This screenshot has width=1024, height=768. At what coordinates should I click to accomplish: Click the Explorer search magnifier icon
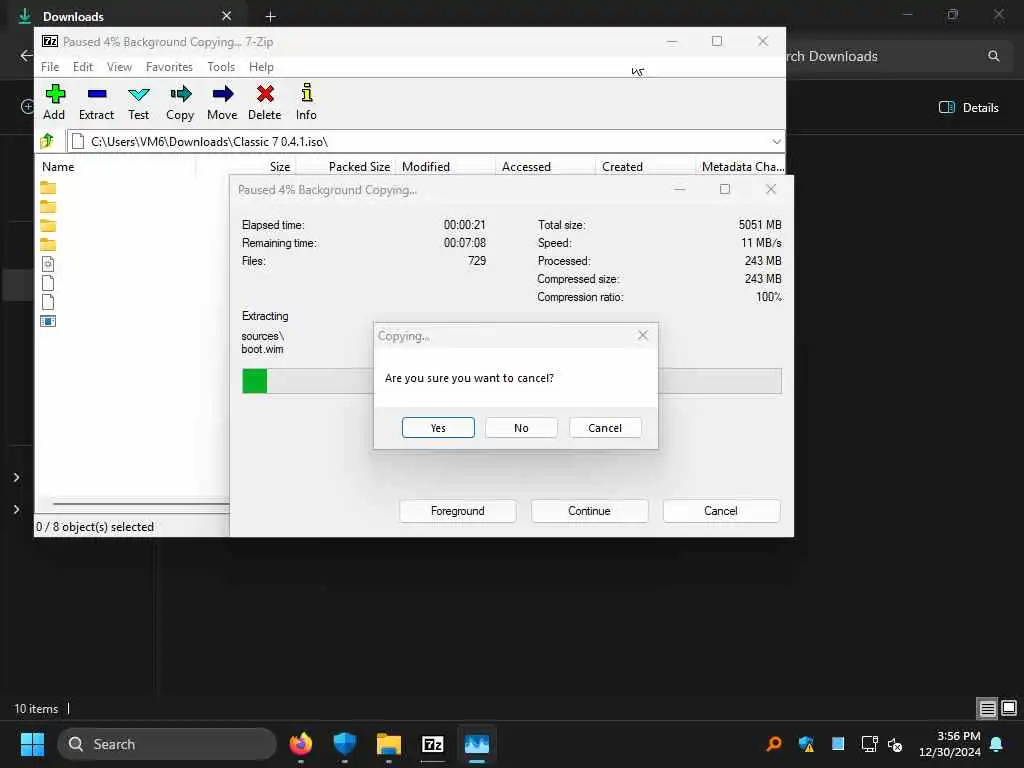pyautogui.click(x=993, y=56)
